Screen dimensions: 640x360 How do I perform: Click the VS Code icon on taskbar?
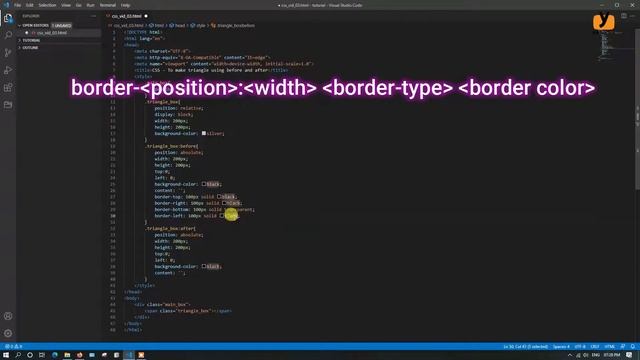point(129,355)
